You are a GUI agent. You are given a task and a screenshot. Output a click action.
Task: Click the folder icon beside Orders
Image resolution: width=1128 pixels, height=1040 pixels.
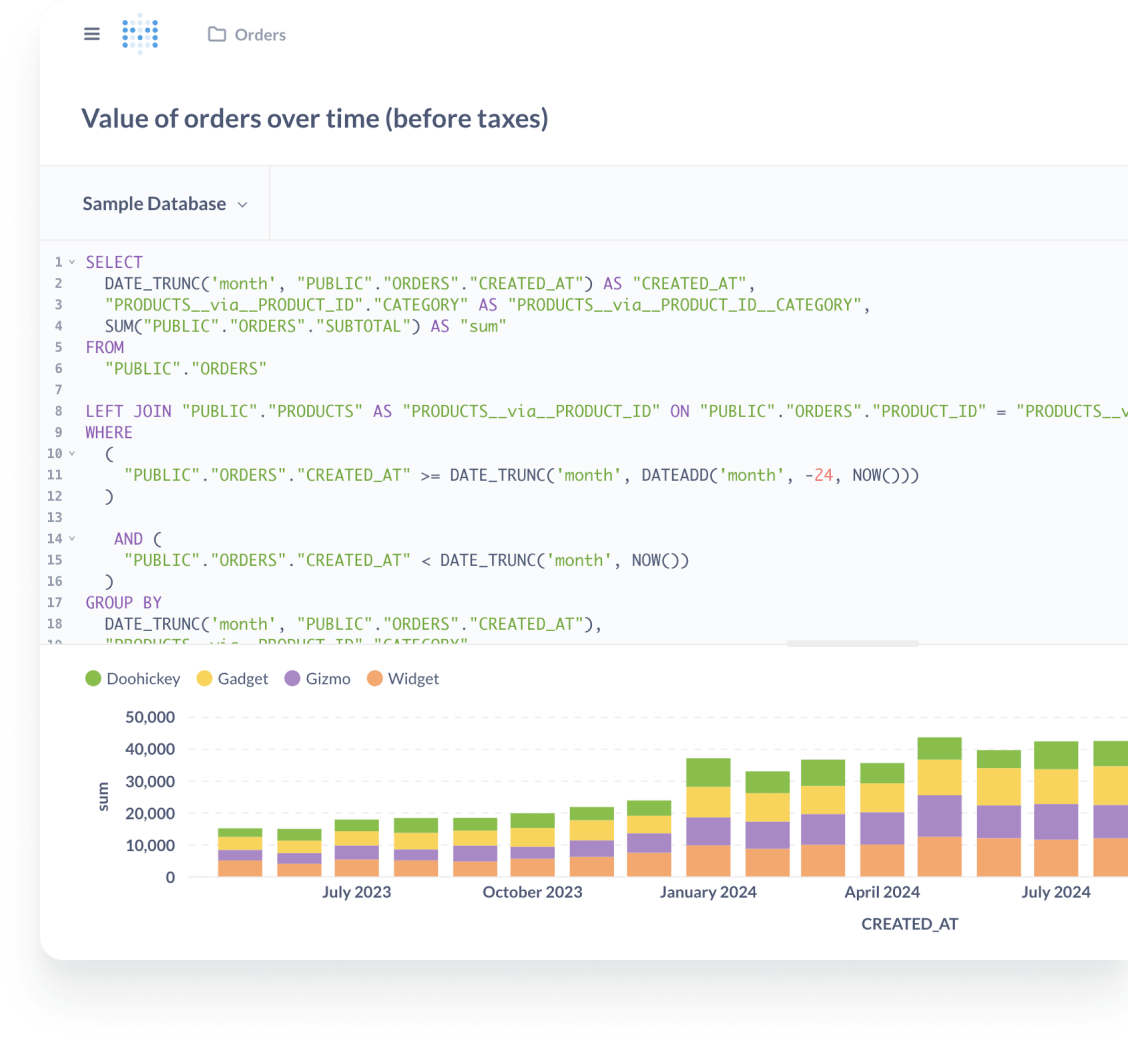pyautogui.click(x=217, y=35)
